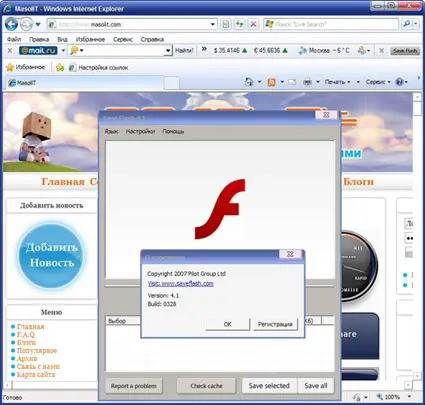Click the mail.ru search key icon
The height and width of the screenshot is (405, 425).
tap(74, 51)
